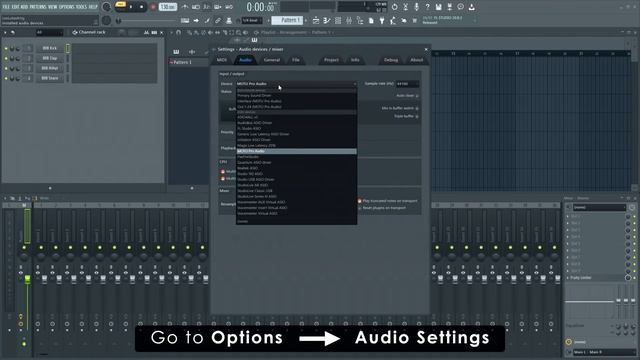This screenshot has width=640, height=360.
Task: Open the Piano roll view icon
Action: coord(327,20)
